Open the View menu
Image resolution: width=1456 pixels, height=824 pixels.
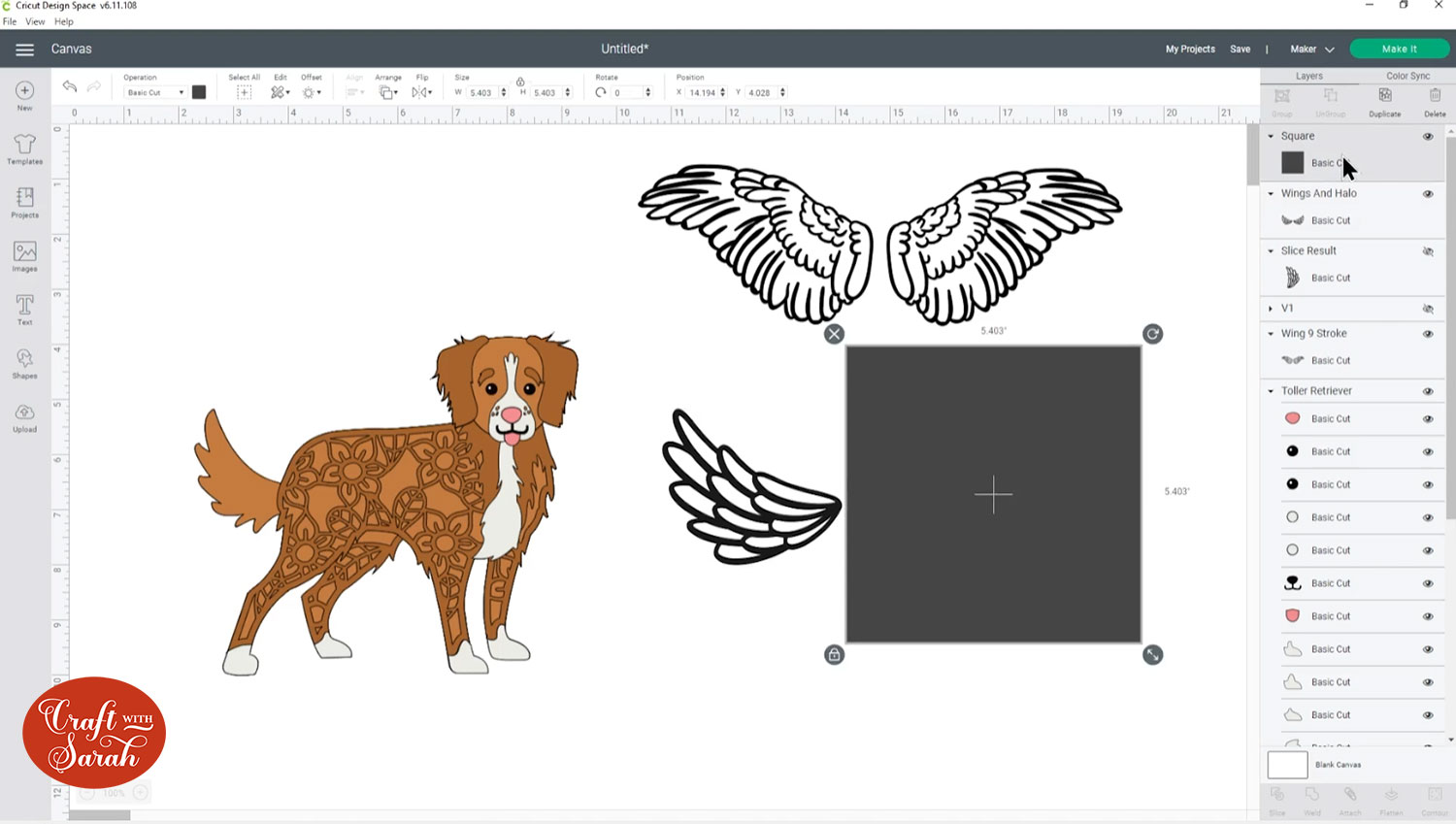pyautogui.click(x=35, y=20)
